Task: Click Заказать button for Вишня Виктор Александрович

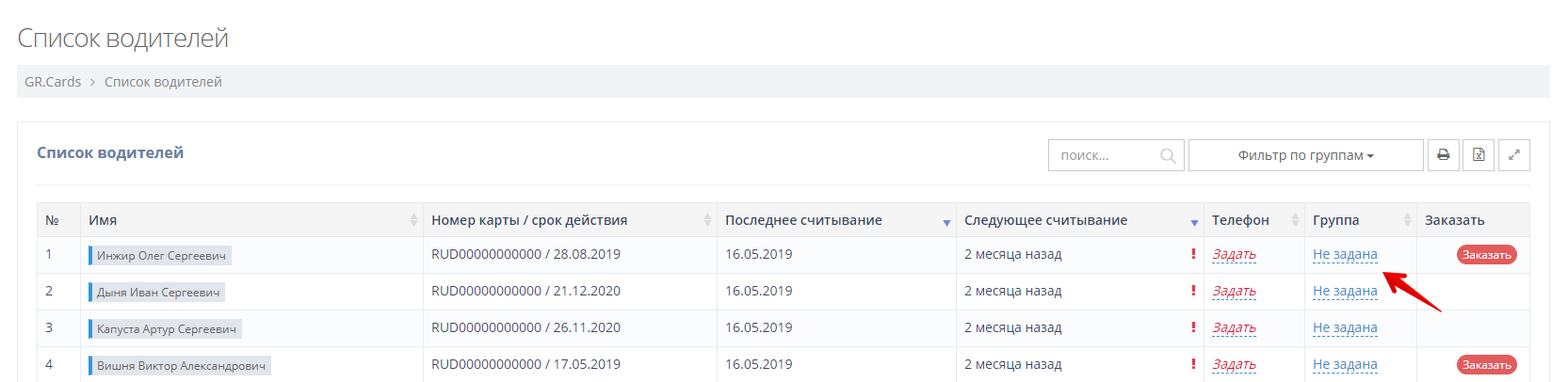Action: point(1486,365)
